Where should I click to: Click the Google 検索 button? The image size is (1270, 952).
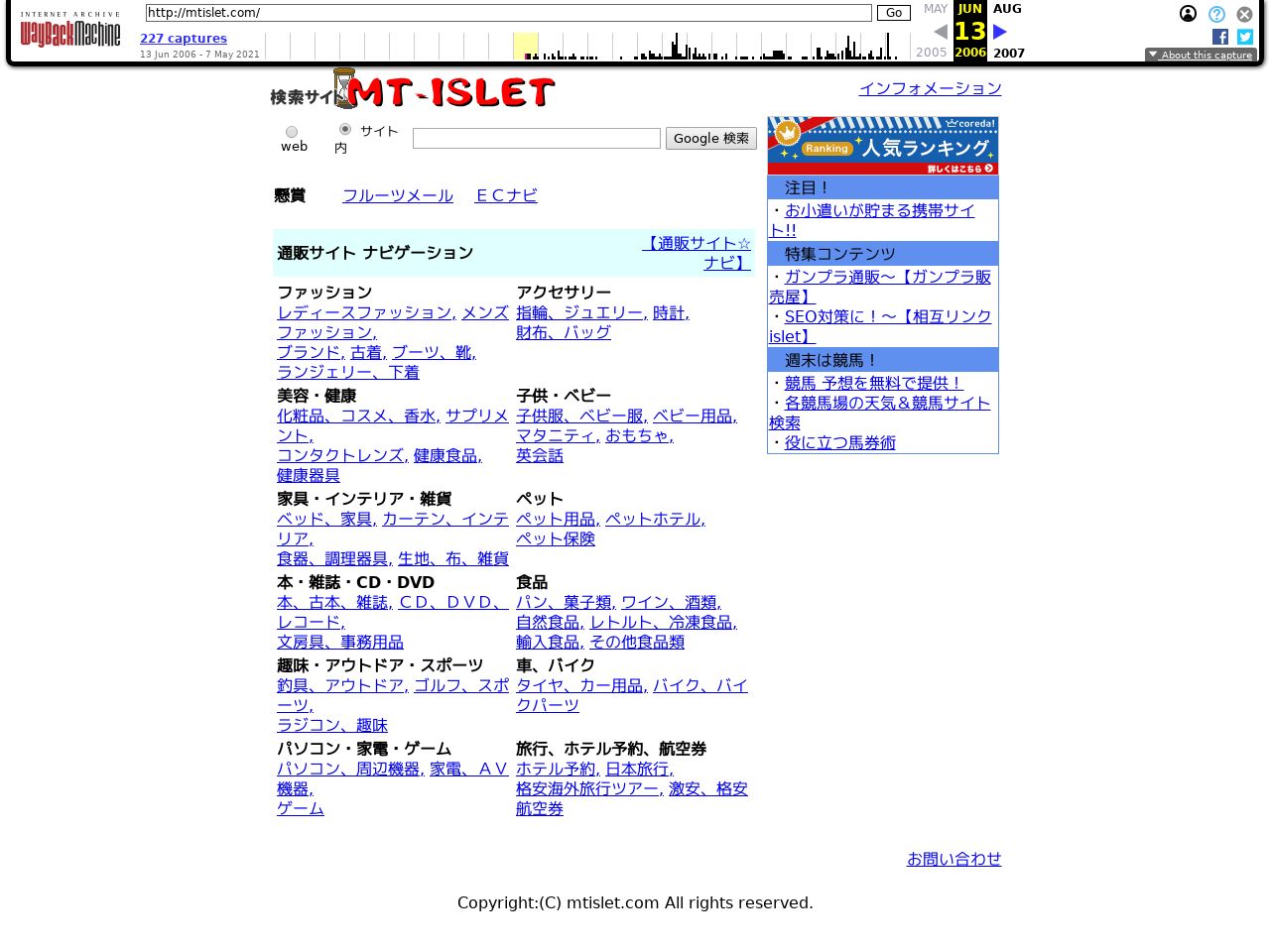[x=710, y=138]
